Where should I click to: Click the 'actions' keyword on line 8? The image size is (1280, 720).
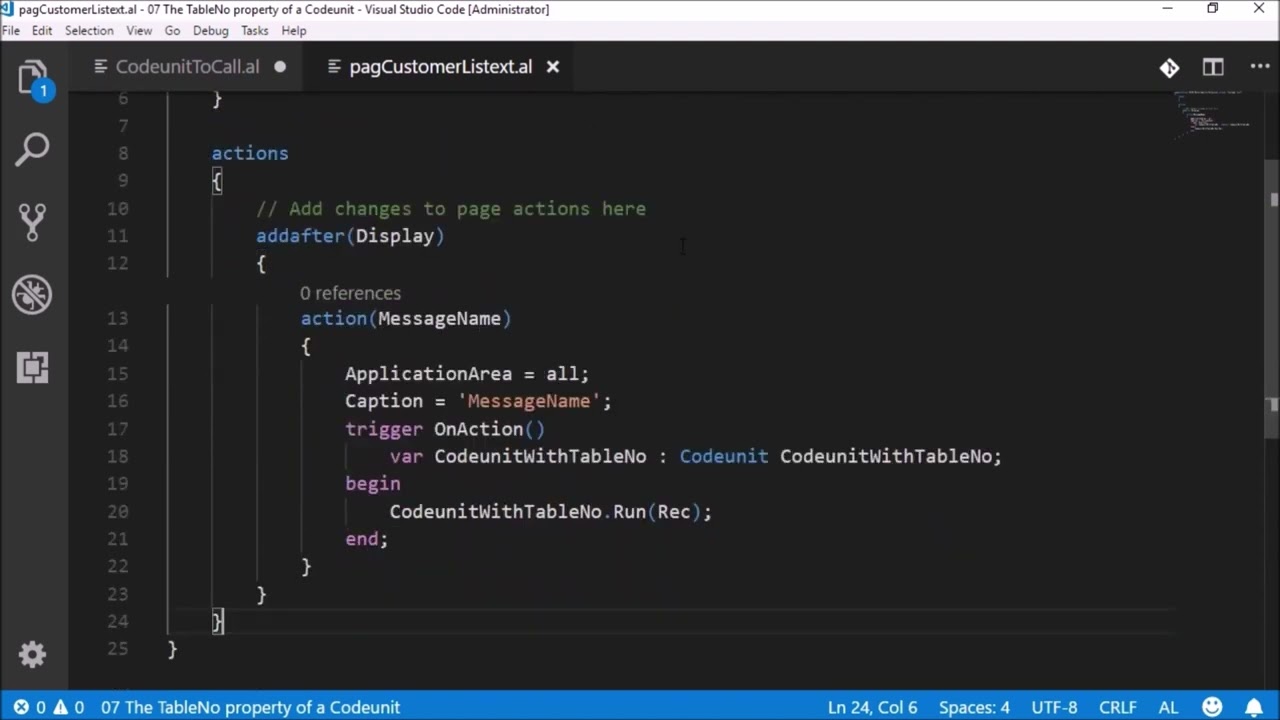250,153
